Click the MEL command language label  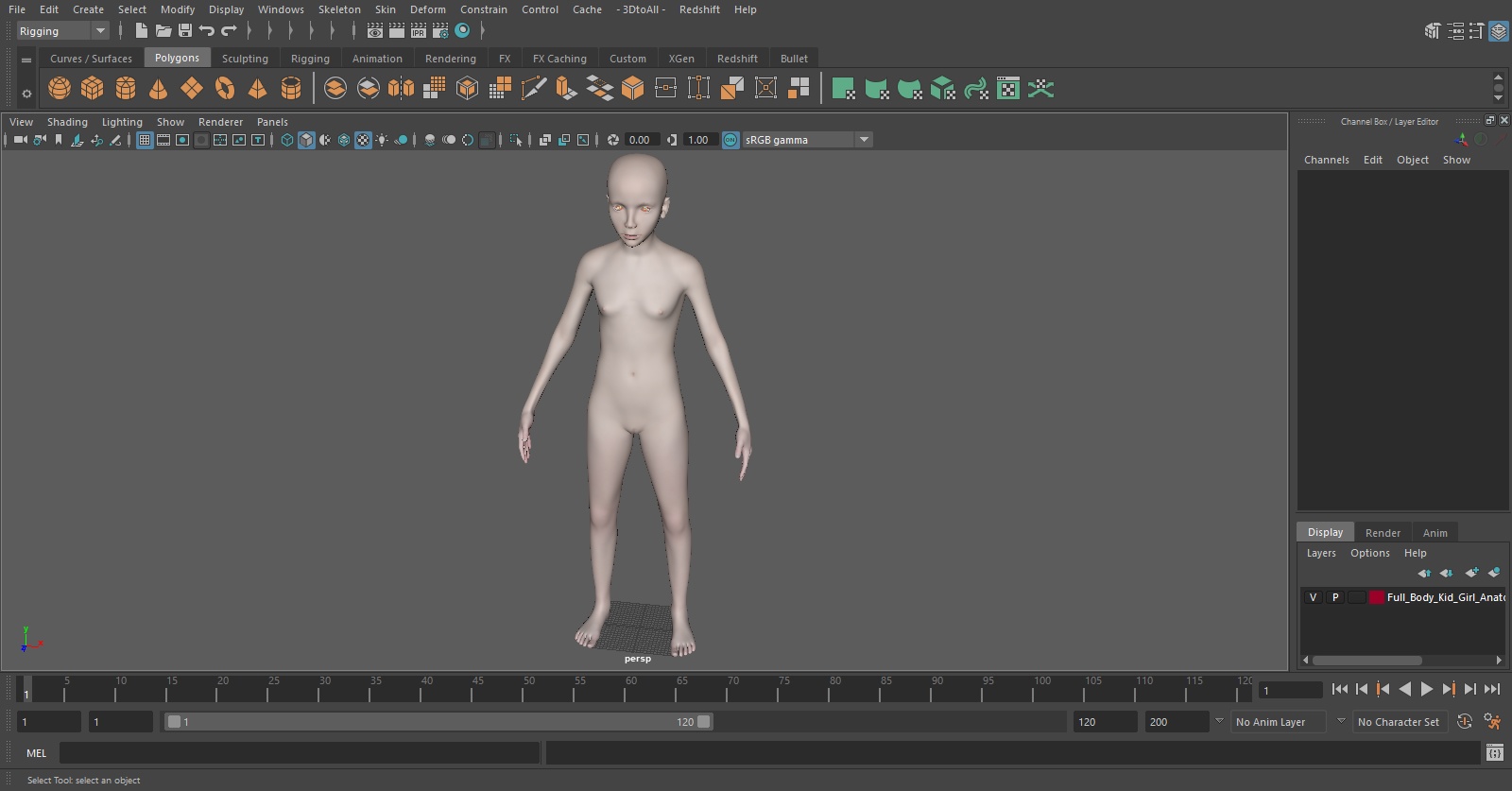coord(36,753)
